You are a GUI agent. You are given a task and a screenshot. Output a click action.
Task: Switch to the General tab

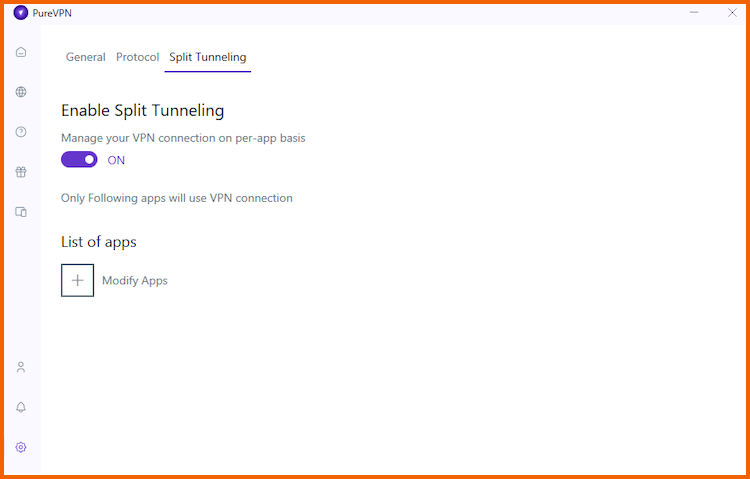point(86,57)
